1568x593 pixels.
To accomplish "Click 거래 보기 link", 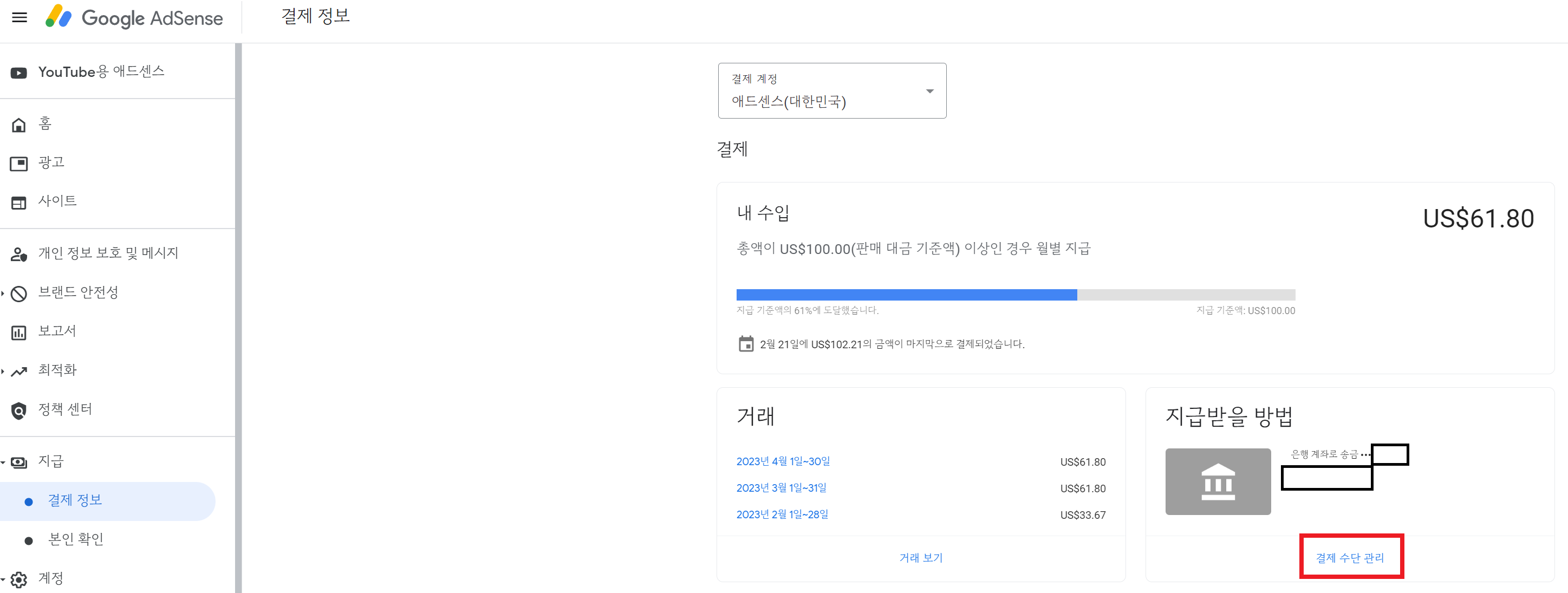I will click(920, 557).
